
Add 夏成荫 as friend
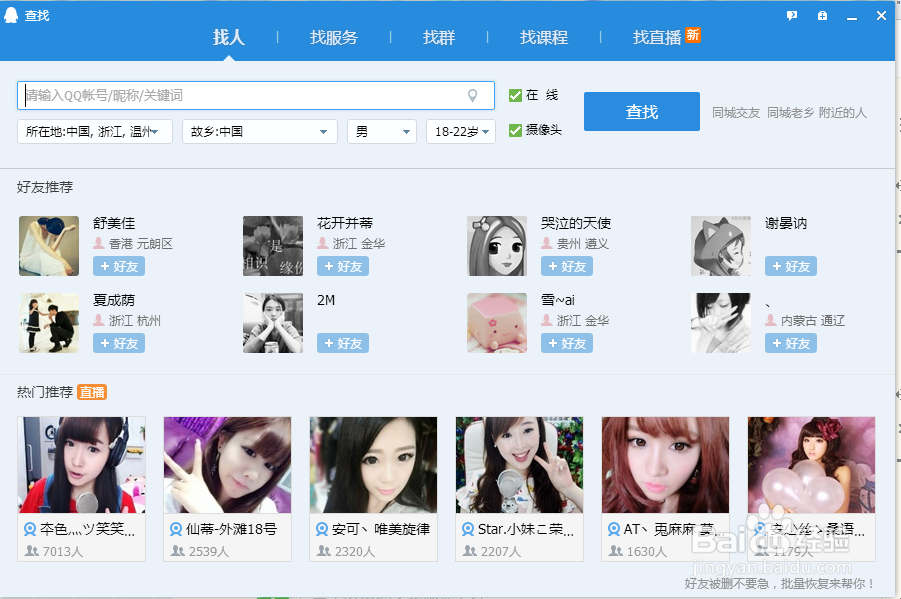click(119, 343)
